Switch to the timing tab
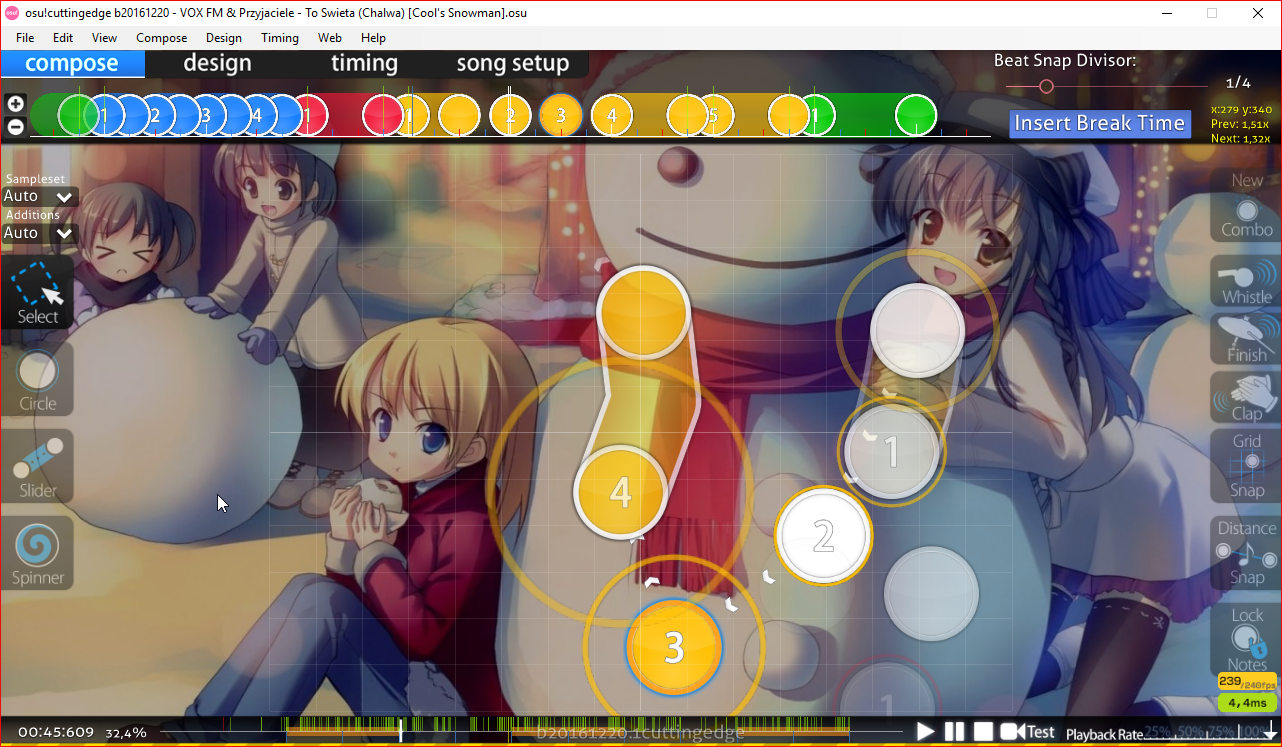 (364, 63)
